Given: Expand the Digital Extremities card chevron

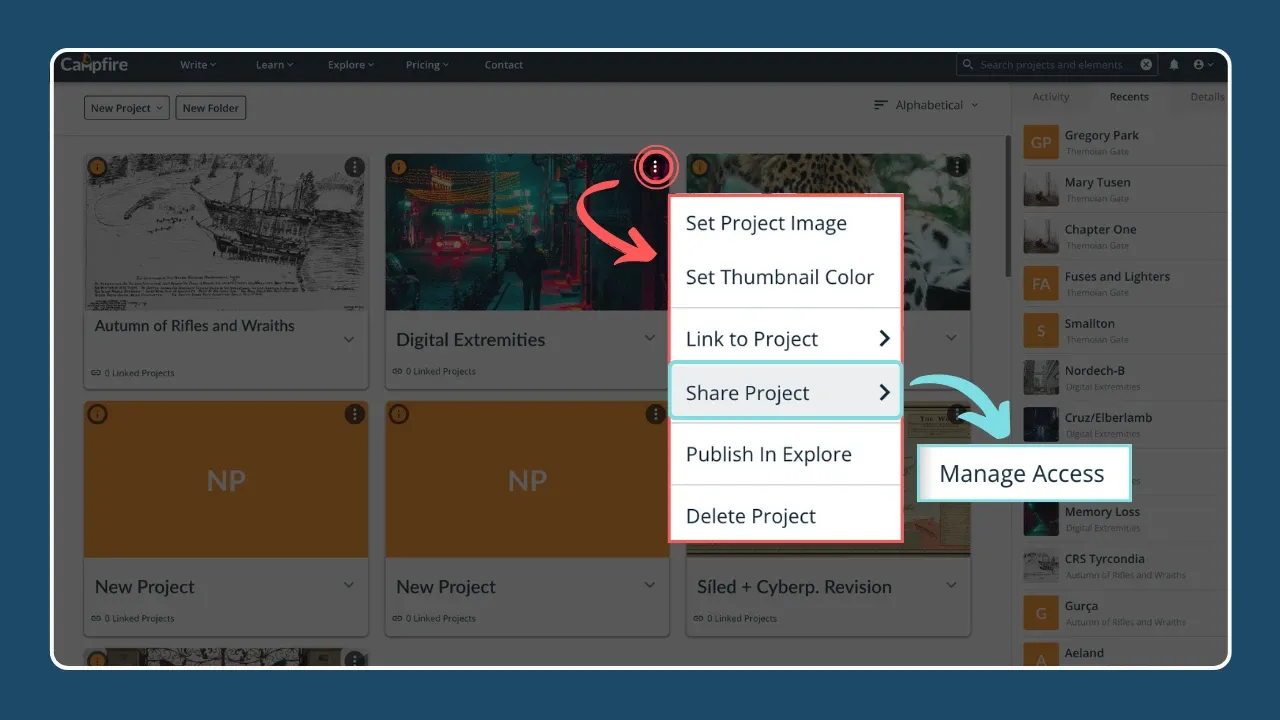Looking at the screenshot, I should pos(650,339).
